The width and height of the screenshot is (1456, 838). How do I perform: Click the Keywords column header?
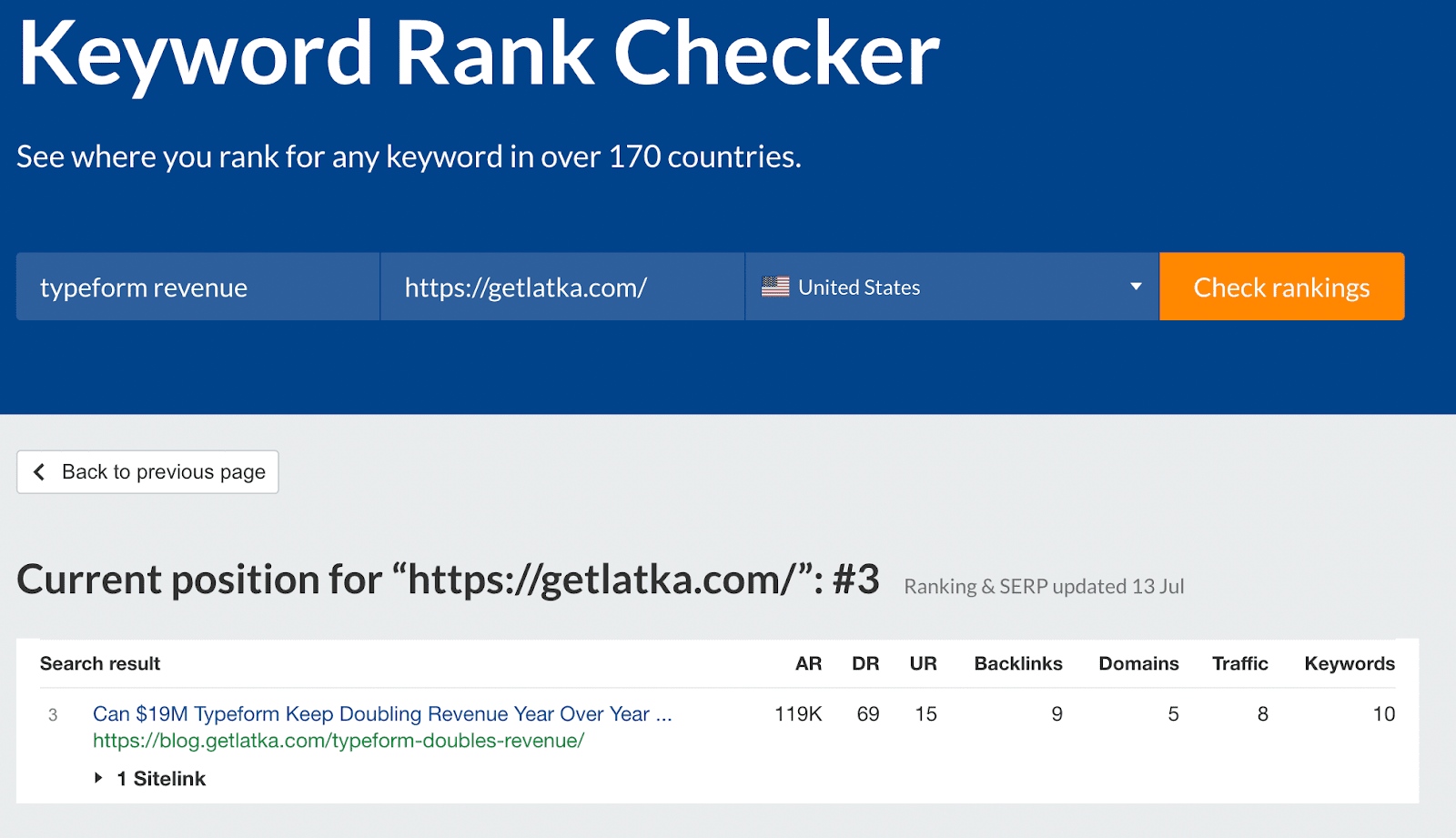(x=1350, y=663)
